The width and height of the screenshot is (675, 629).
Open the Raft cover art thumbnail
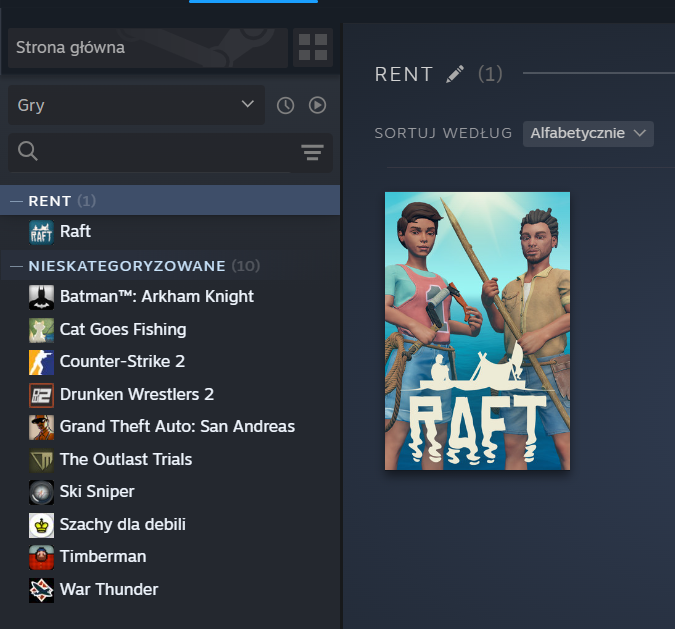tap(477, 331)
